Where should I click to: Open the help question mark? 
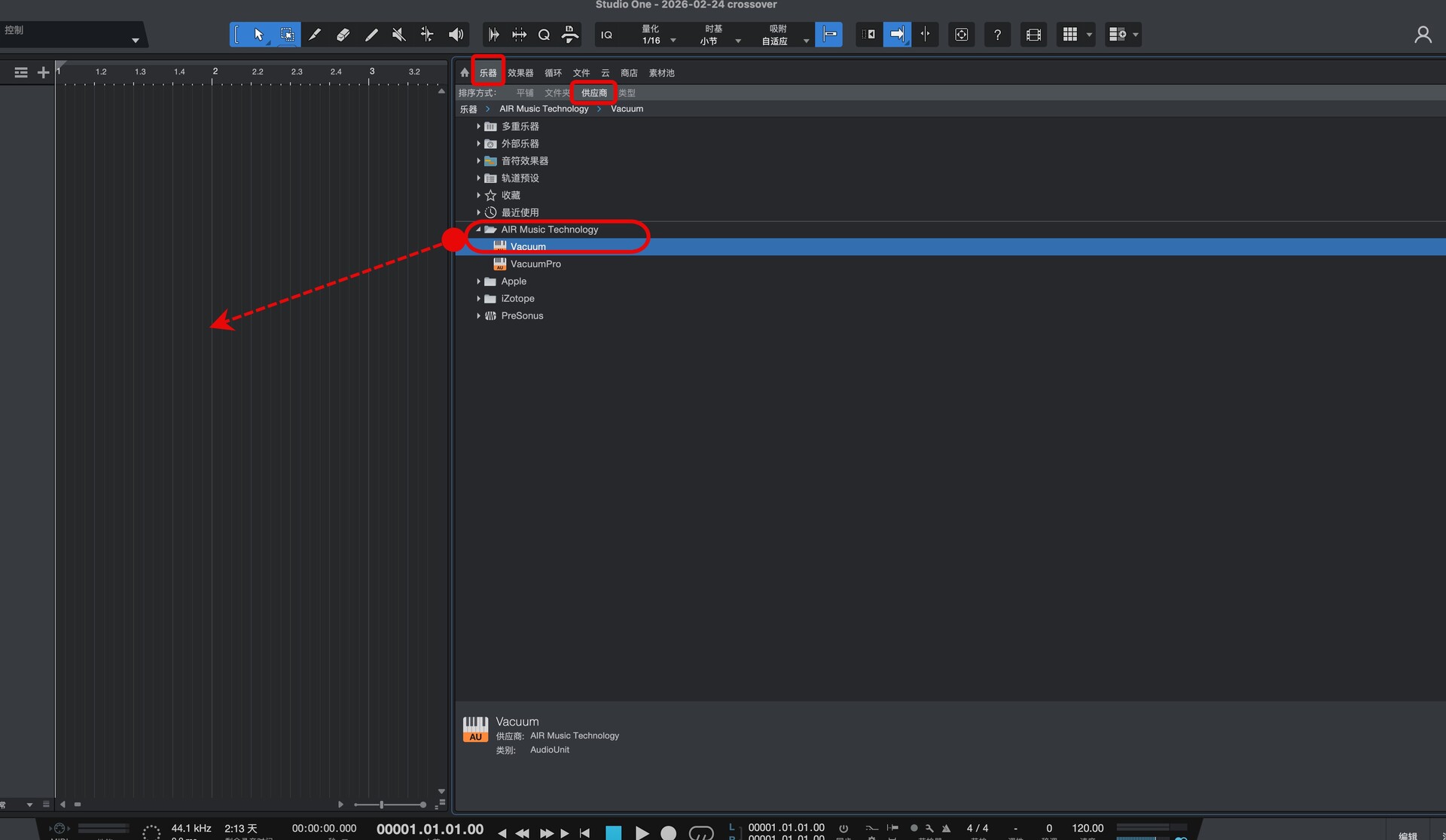(x=997, y=35)
